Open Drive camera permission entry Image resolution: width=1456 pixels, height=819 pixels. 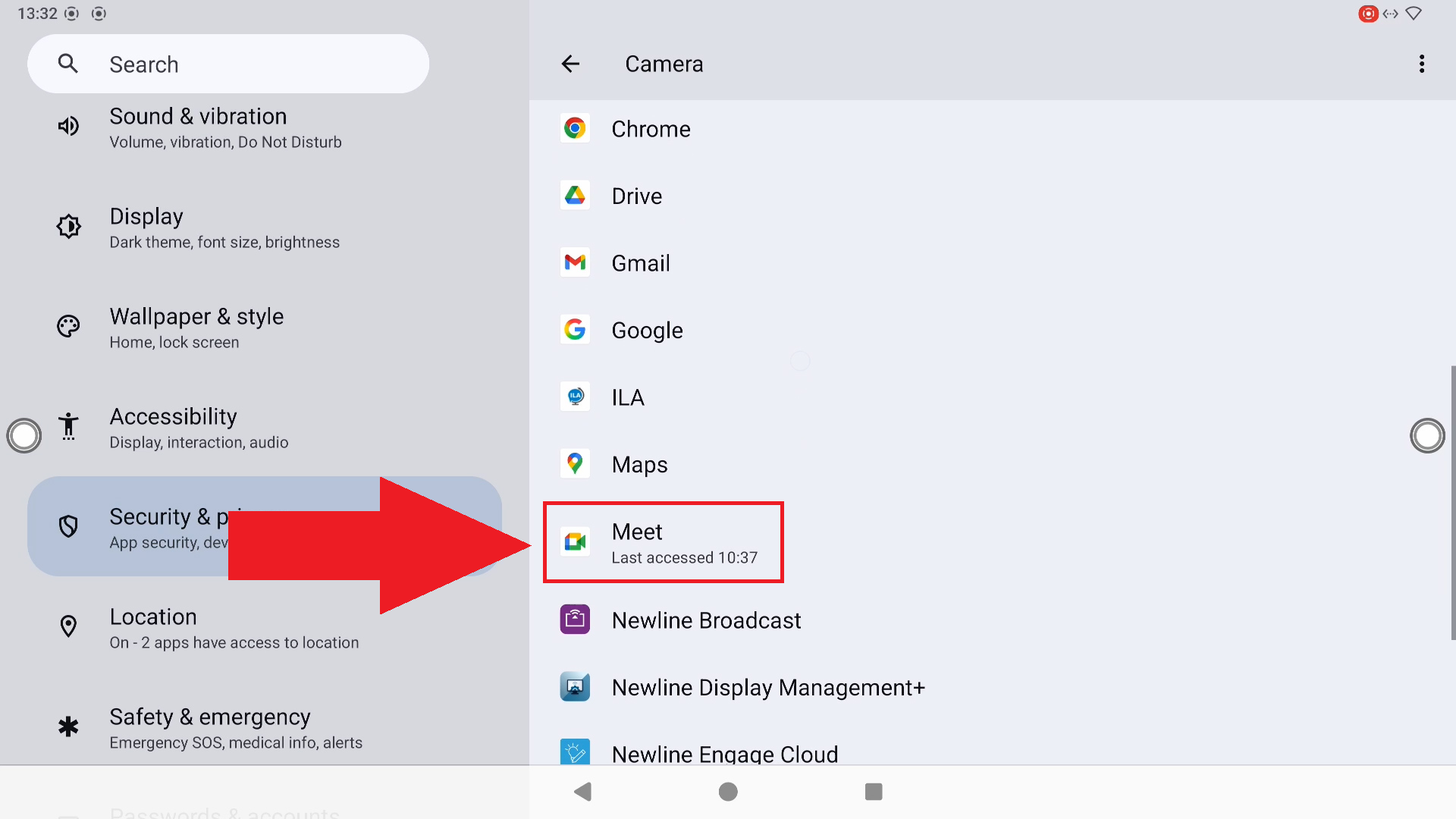pos(636,196)
